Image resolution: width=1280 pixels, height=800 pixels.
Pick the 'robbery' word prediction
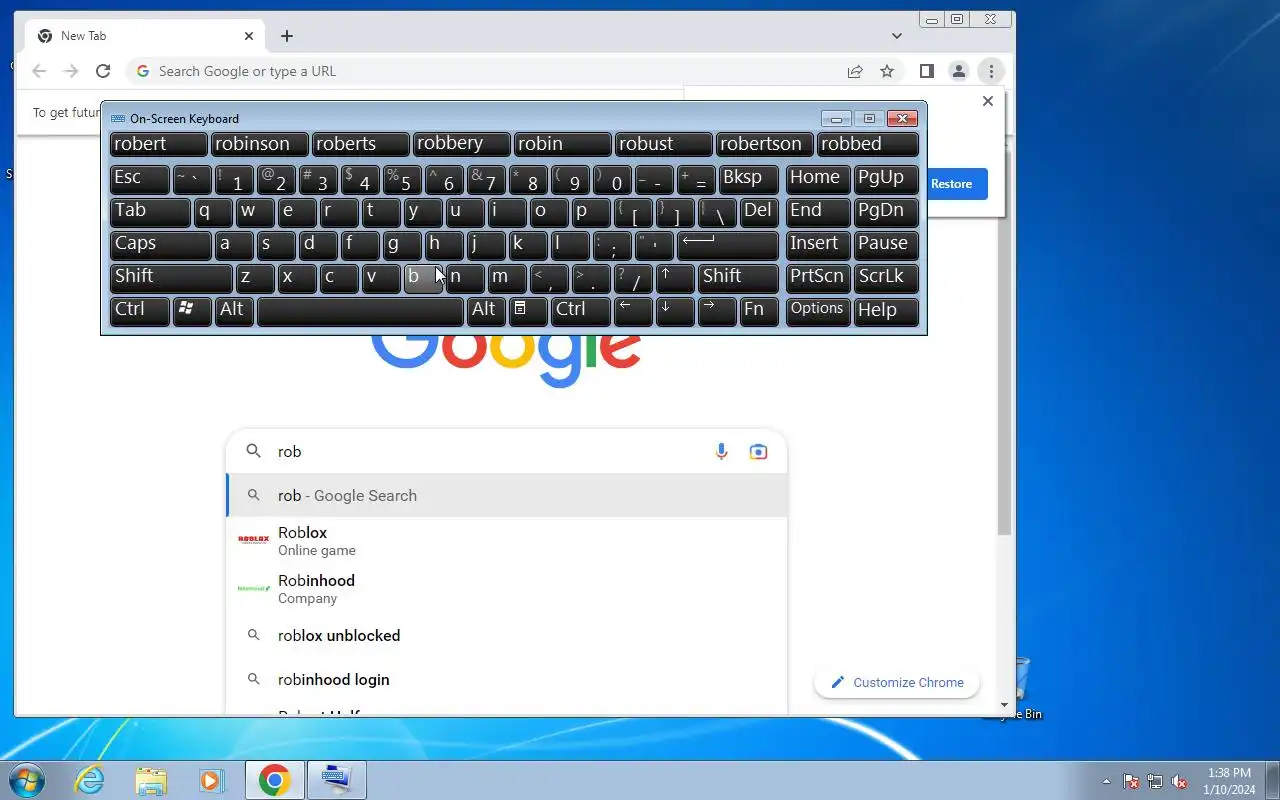461,144
